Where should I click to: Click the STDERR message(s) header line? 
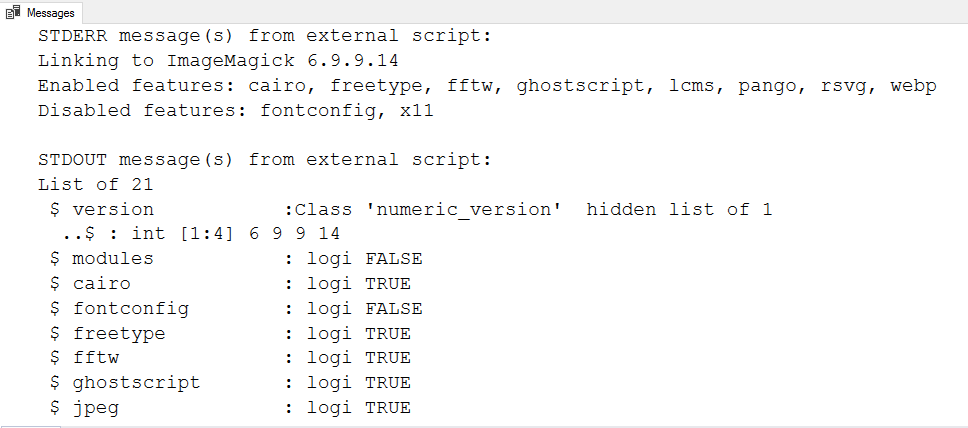264,37
